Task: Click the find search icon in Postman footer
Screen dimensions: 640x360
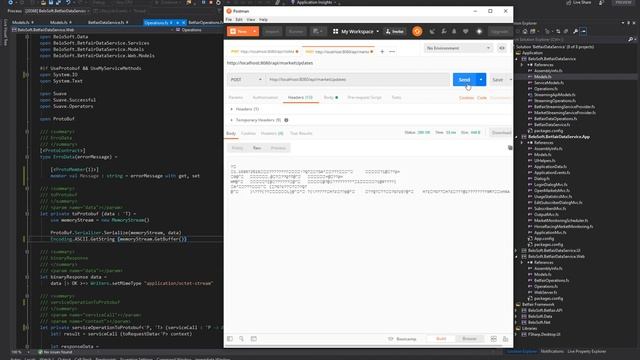Action: point(241,339)
